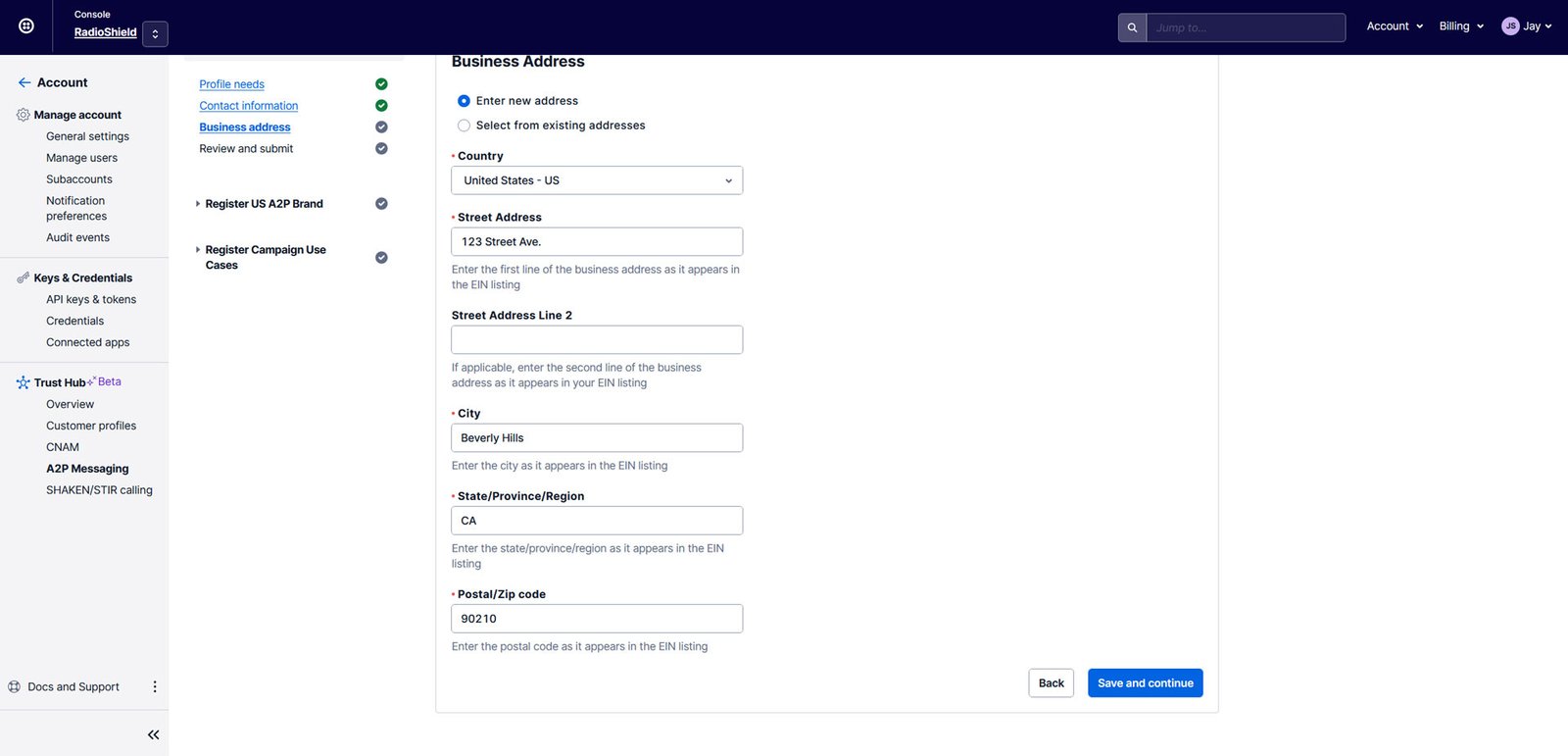The image size is (1568, 756).
Task: Open API keys & tokens
Action: tap(91, 299)
